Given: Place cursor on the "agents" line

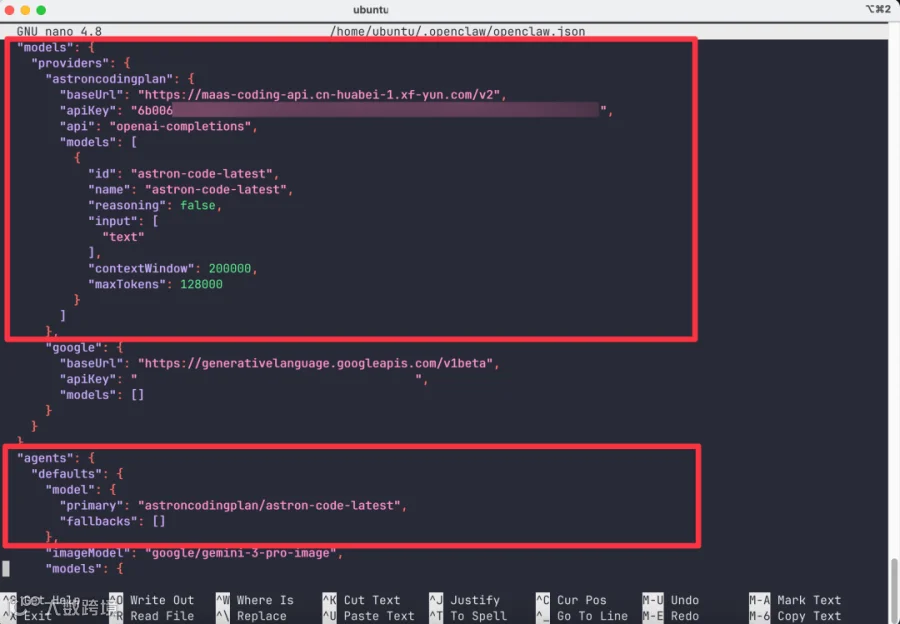Looking at the screenshot, I should click(56, 458).
